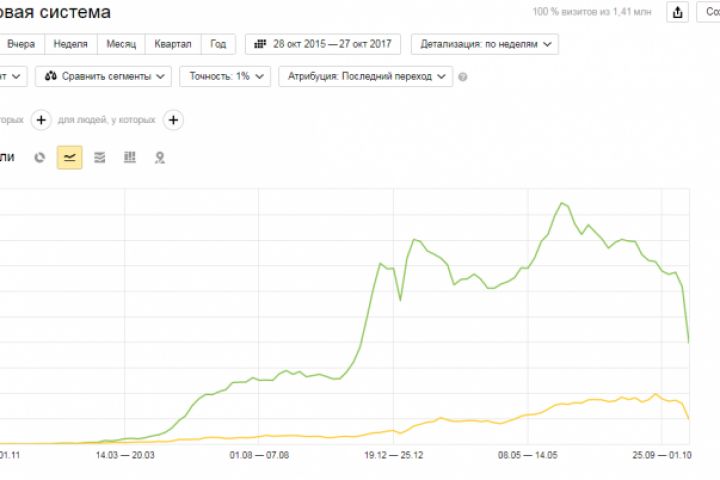Expand the Точность: 1% dropdown
The width and height of the screenshot is (720, 480).
225,76
